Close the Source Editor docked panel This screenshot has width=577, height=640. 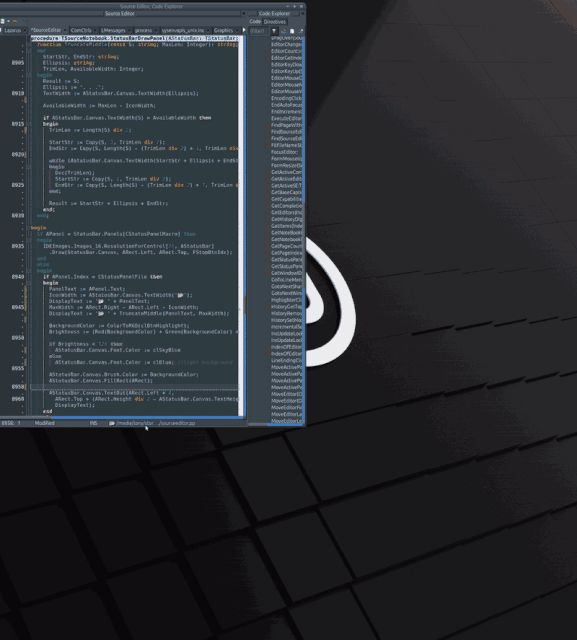(244, 13)
